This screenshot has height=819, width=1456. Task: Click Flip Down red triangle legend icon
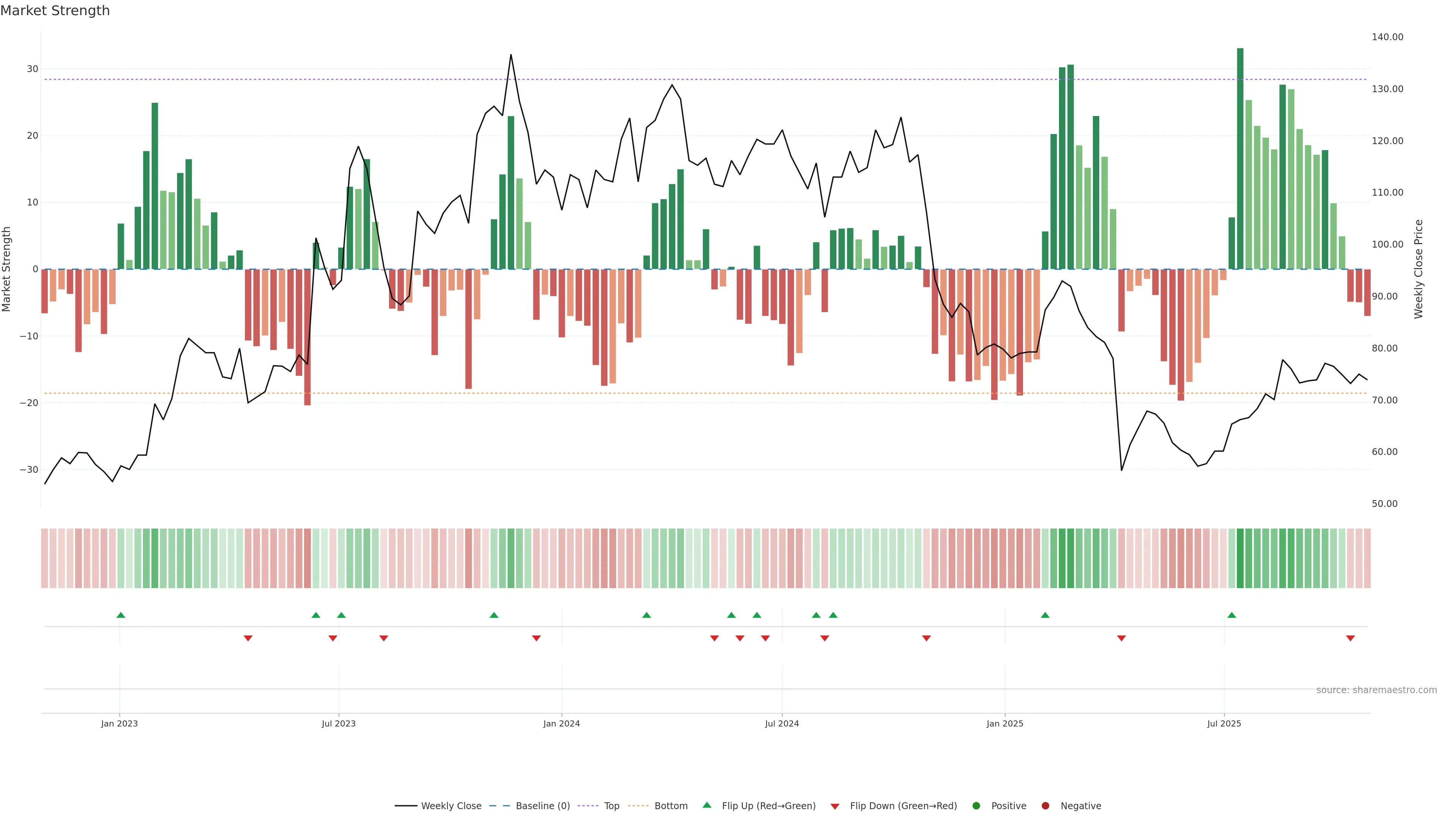coord(835,806)
